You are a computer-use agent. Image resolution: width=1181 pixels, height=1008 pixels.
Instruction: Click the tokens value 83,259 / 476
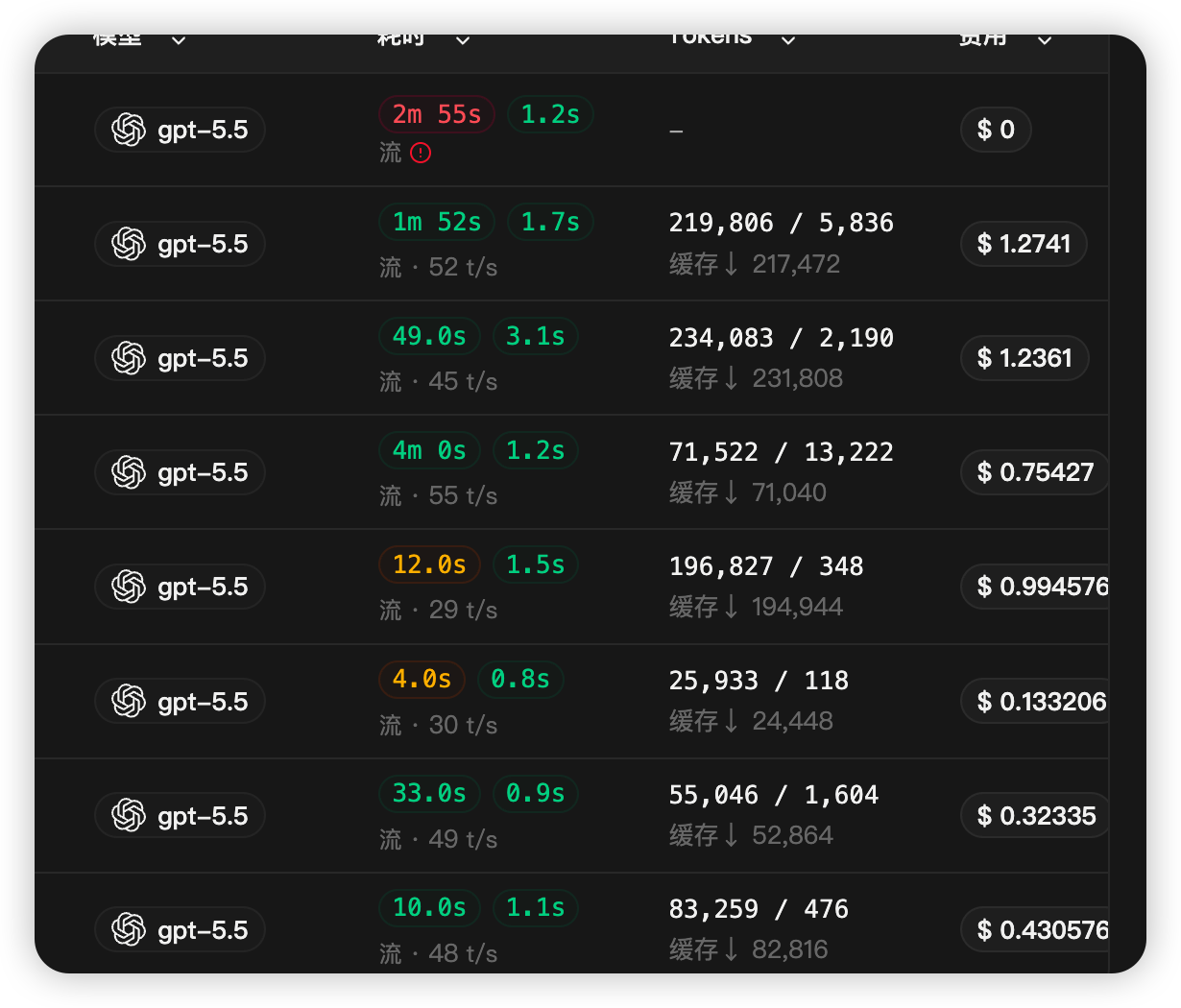tap(759, 909)
